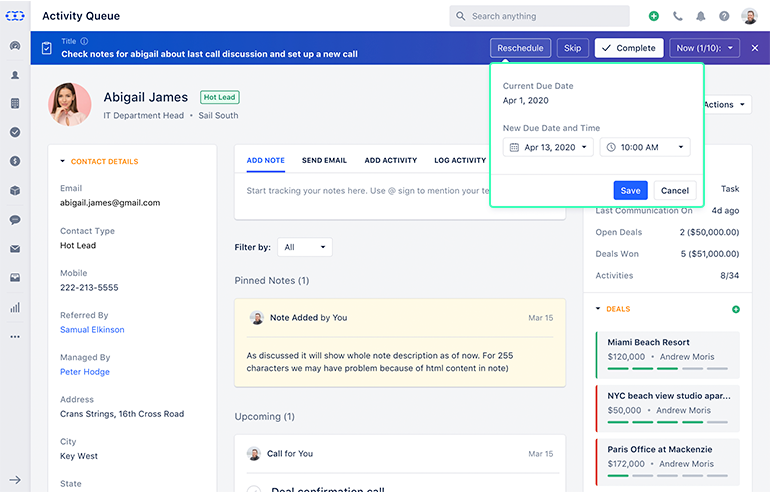Switch to the Send Email tab
The width and height of the screenshot is (770, 492).
click(324, 160)
